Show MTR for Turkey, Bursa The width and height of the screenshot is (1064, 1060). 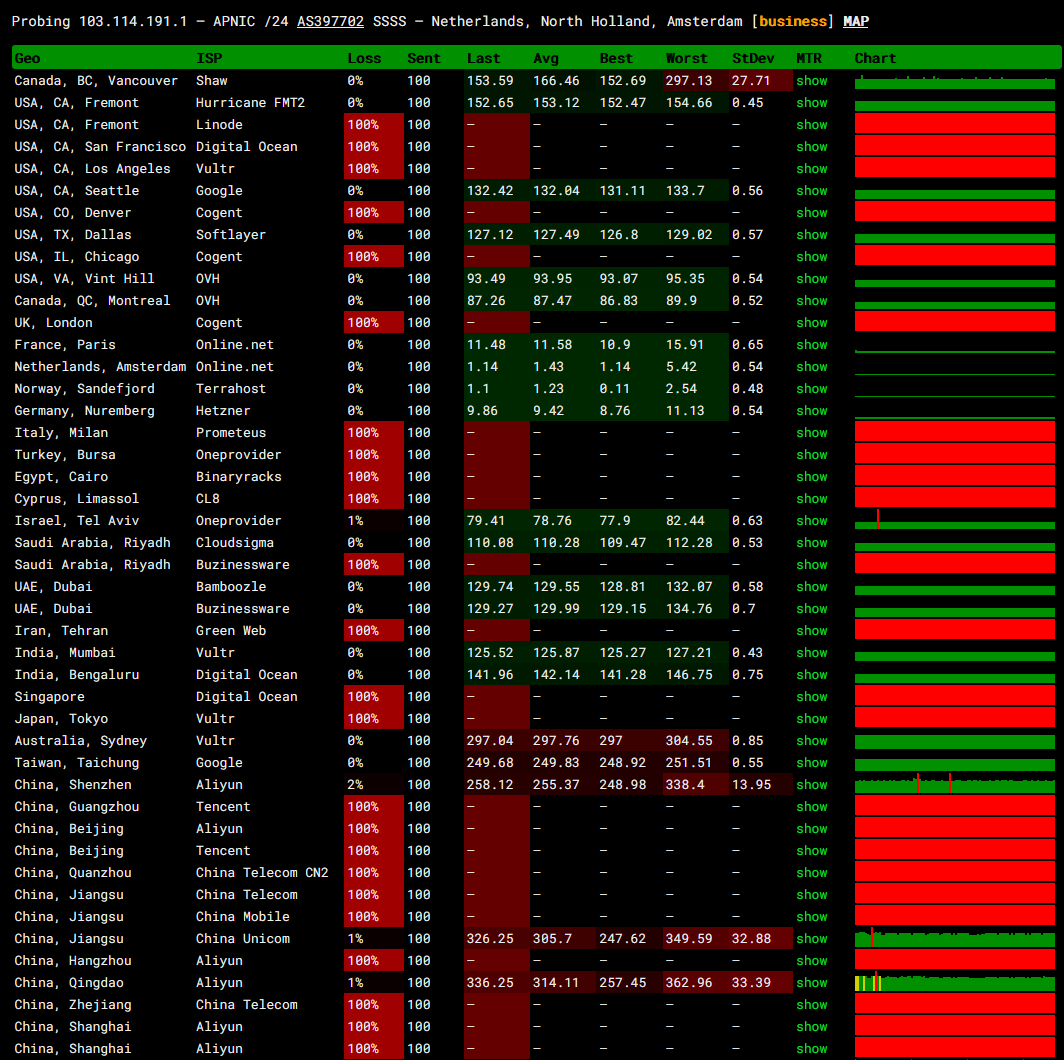click(x=812, y=455)
